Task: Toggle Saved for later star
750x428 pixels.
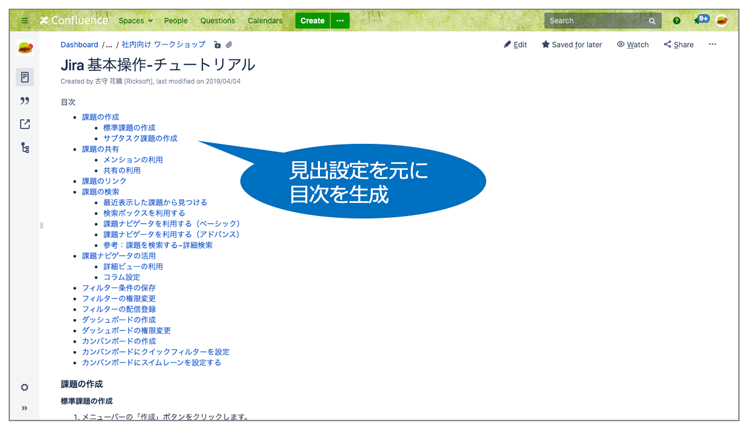Action: pos(572,44)
